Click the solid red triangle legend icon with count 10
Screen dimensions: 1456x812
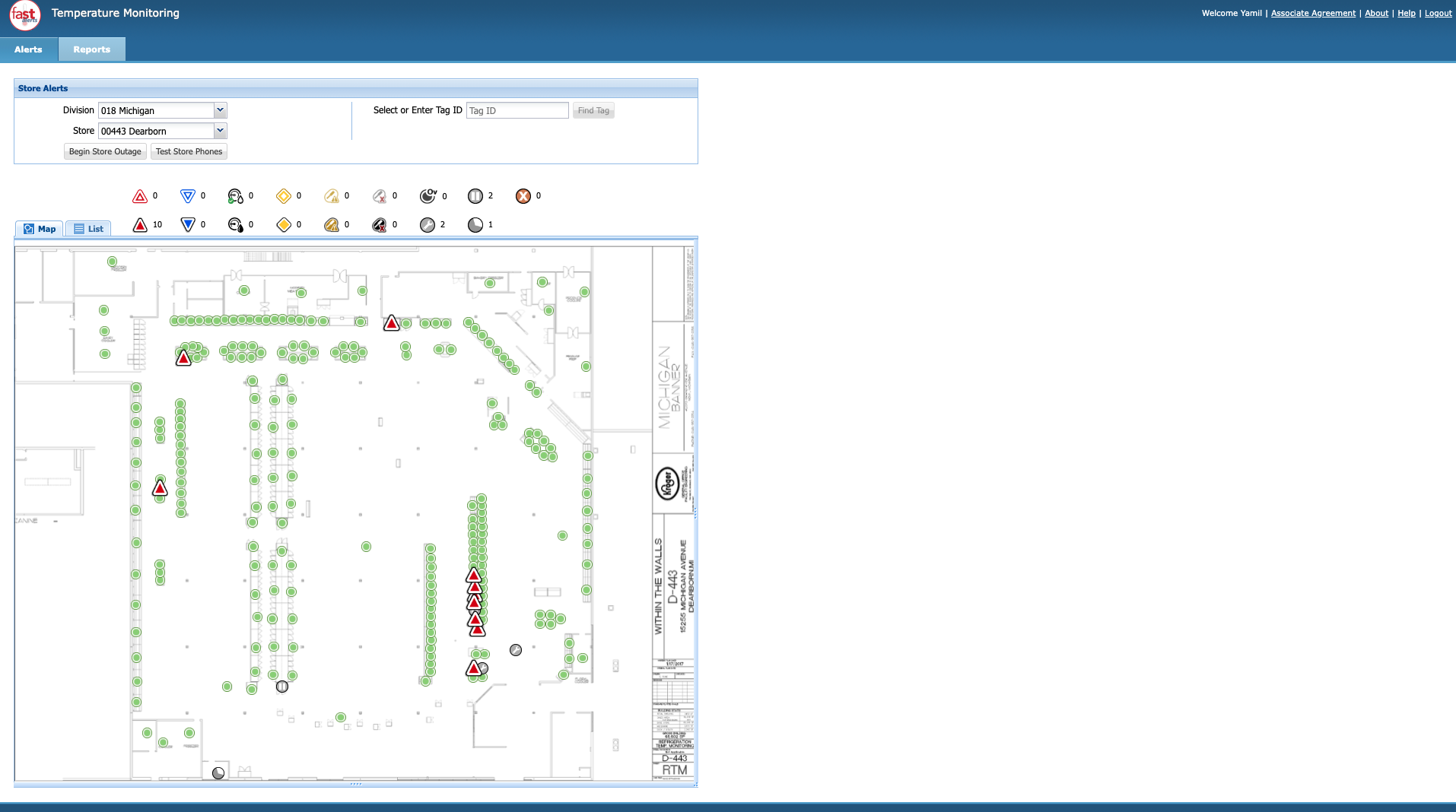coord(140,225)
